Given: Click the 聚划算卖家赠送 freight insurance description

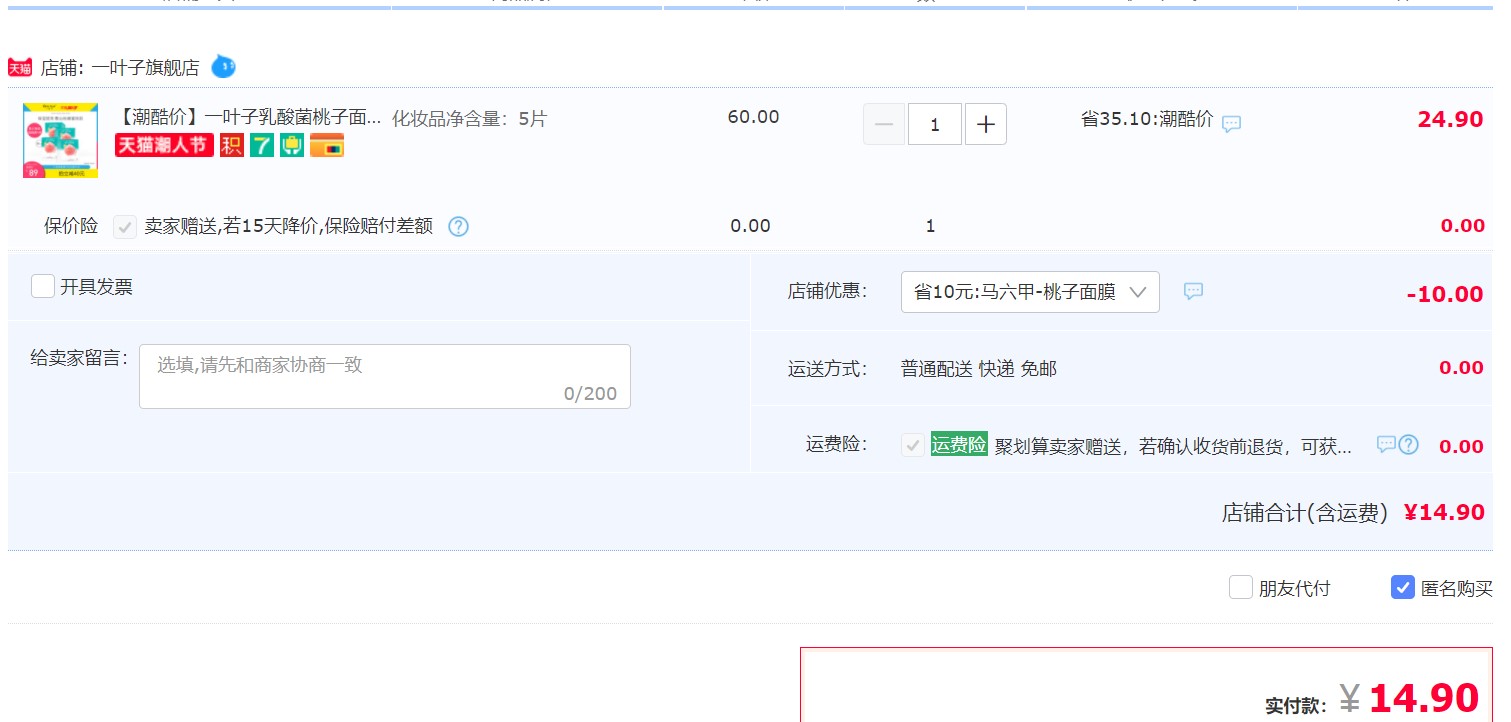Looking at the screenshot, I should pos(1173,447).
